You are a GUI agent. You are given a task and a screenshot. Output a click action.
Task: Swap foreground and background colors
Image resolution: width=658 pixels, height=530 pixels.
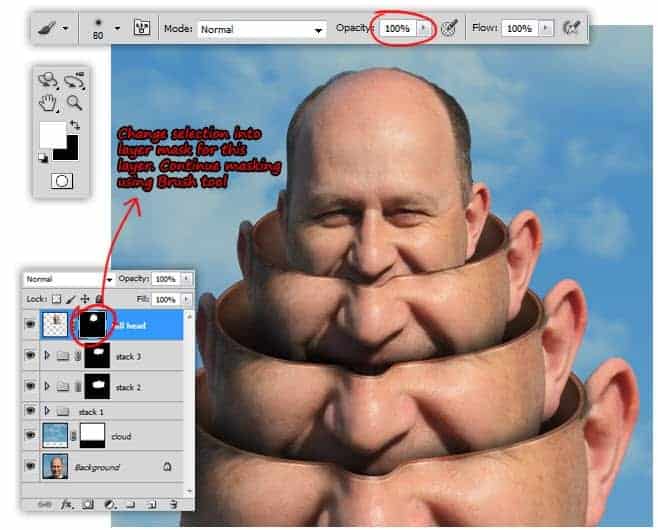tap(75, 125)
